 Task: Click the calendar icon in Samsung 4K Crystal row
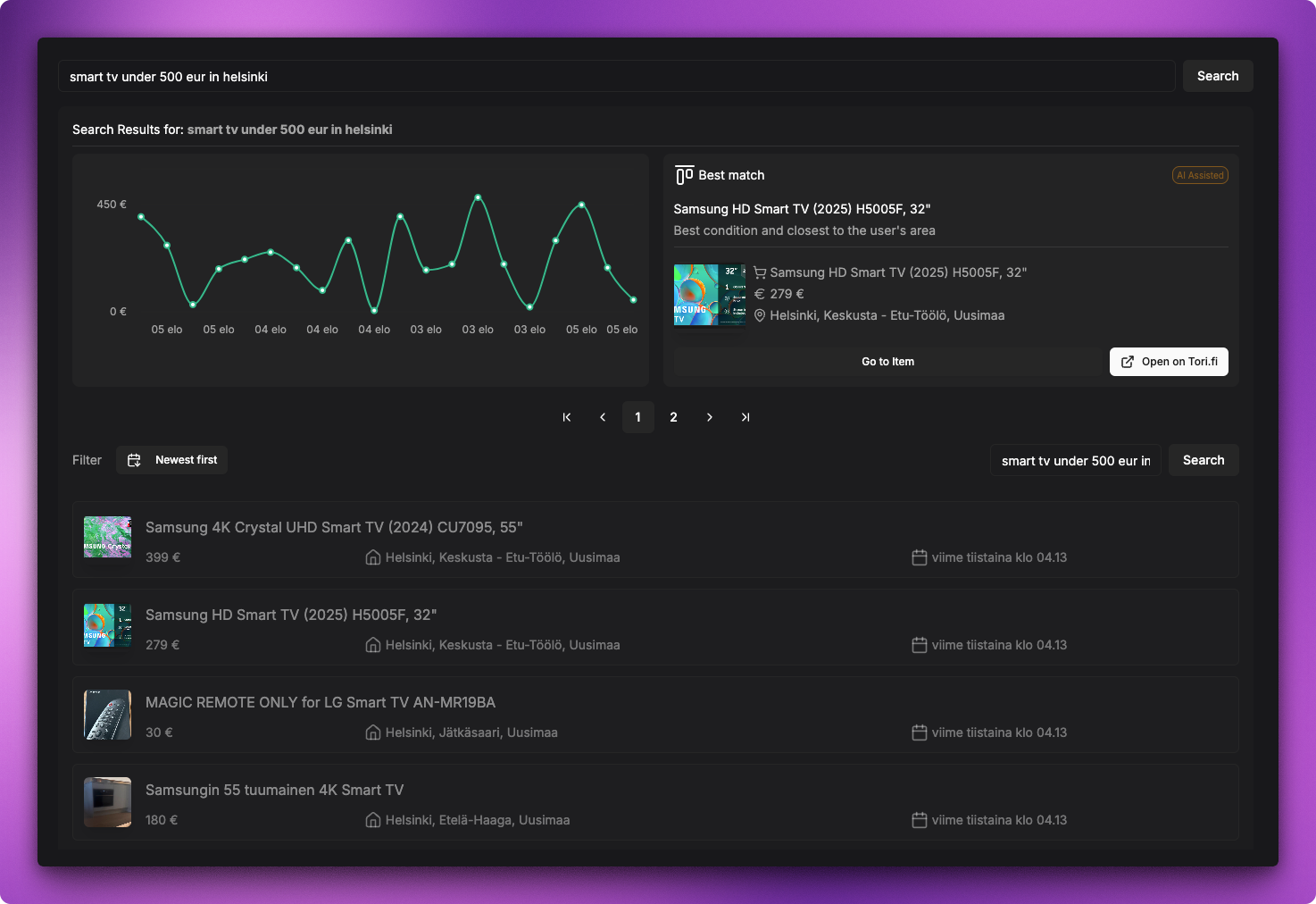[920, 557]
